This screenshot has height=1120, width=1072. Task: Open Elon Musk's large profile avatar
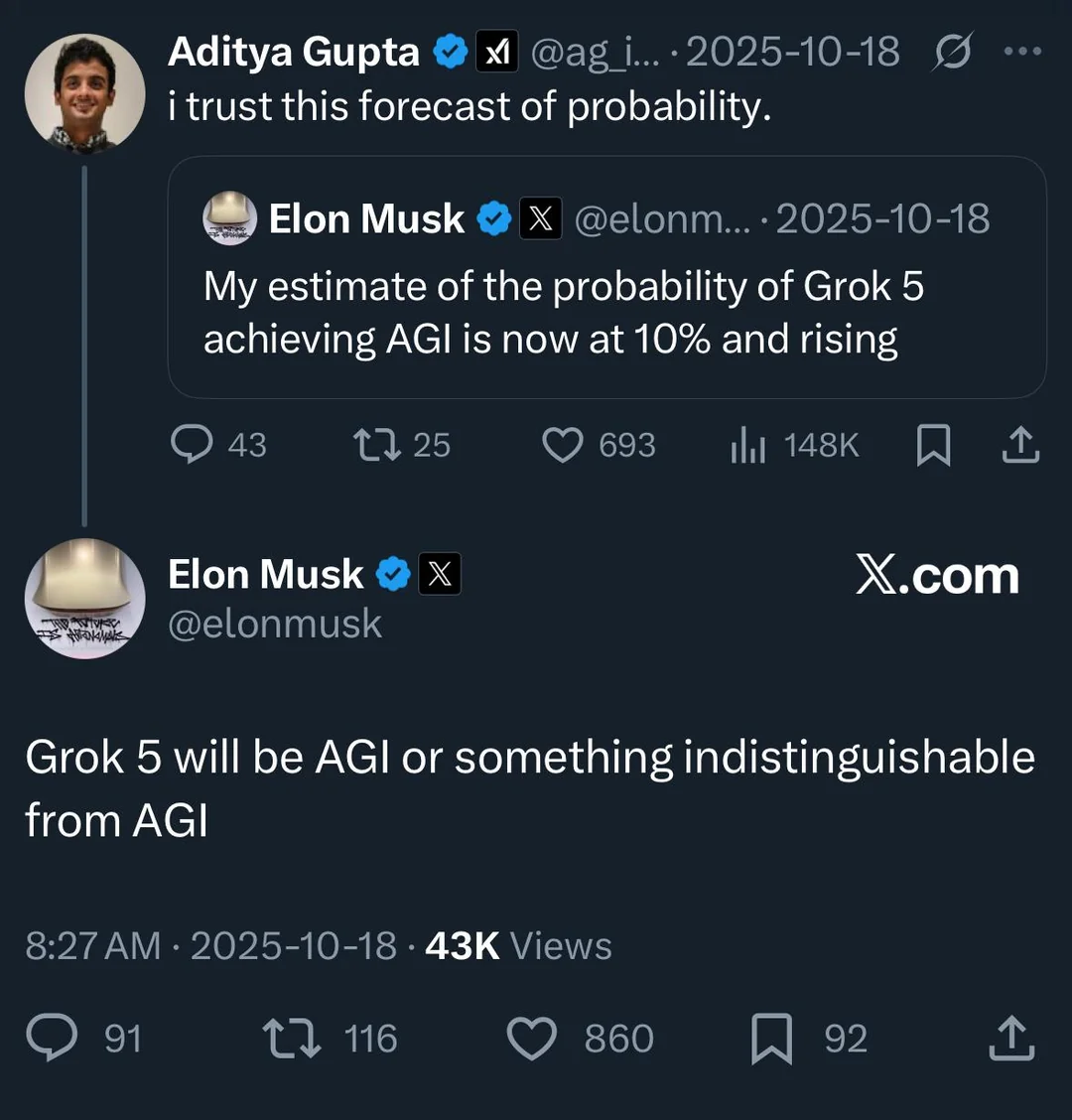(84, 598)
